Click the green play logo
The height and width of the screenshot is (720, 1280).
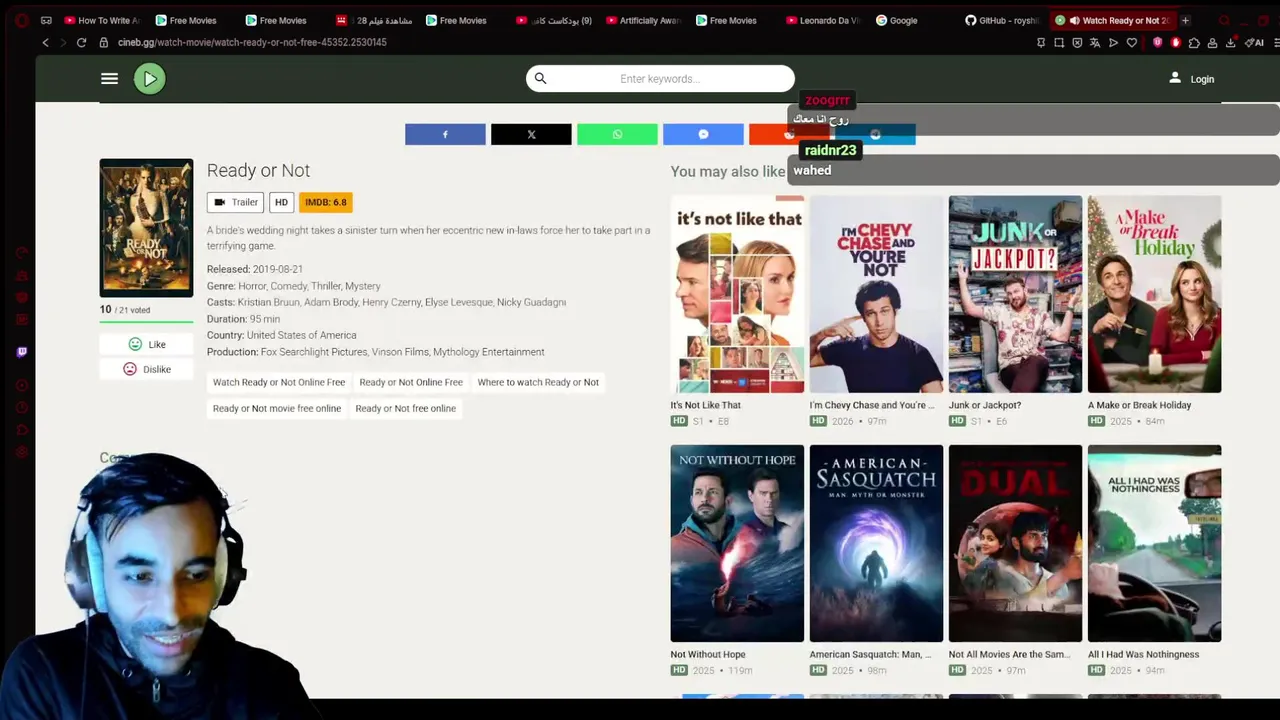(150, 79)
